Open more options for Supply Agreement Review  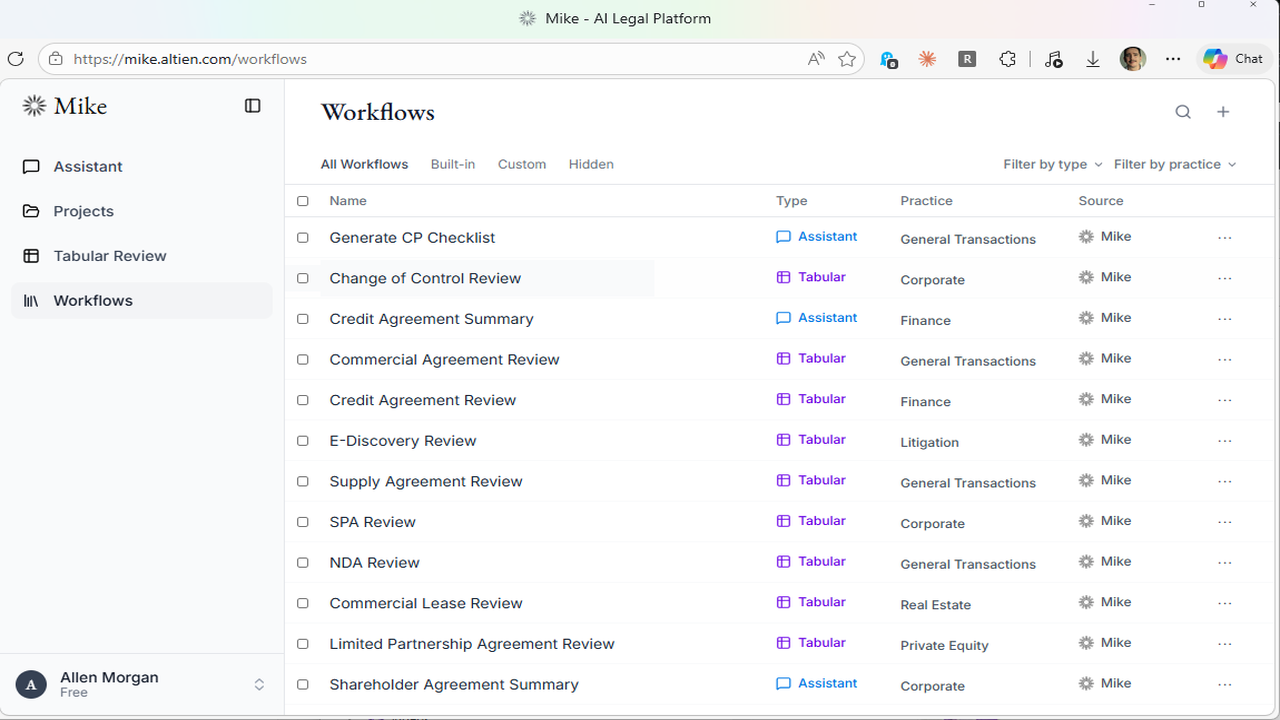coord(1225,482)
